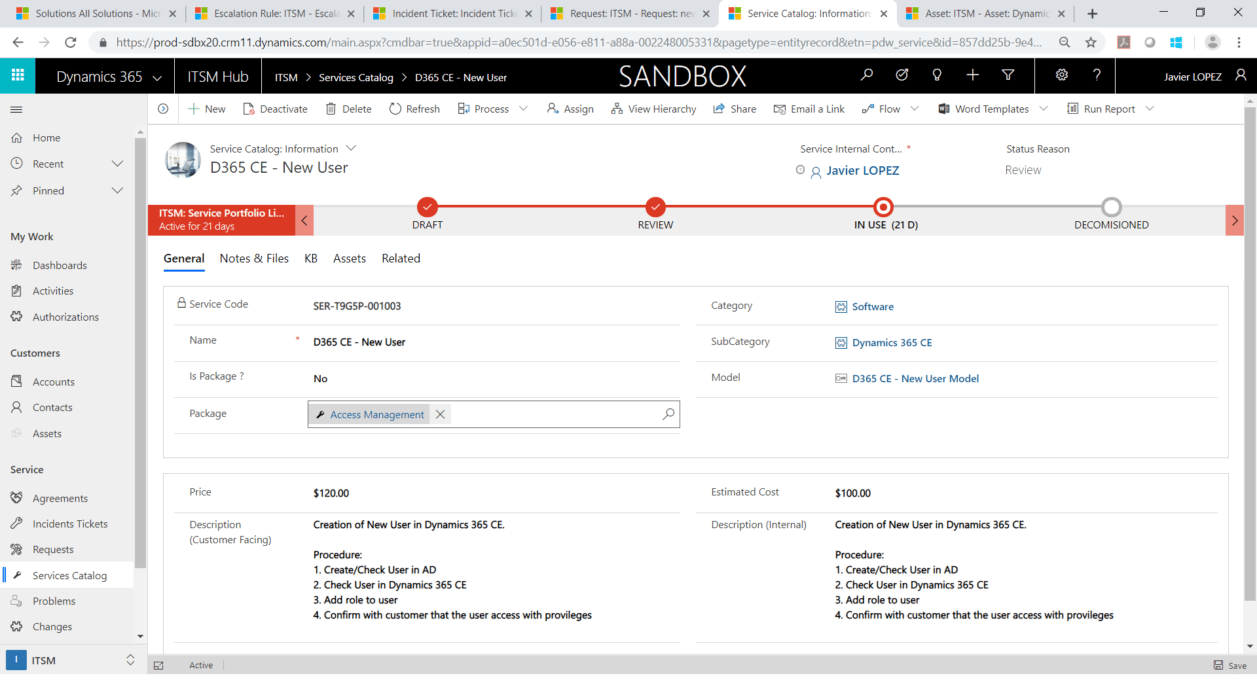Click the Name field value
The height and width of the screenshot is (680, 1257).
click(359, 342)
